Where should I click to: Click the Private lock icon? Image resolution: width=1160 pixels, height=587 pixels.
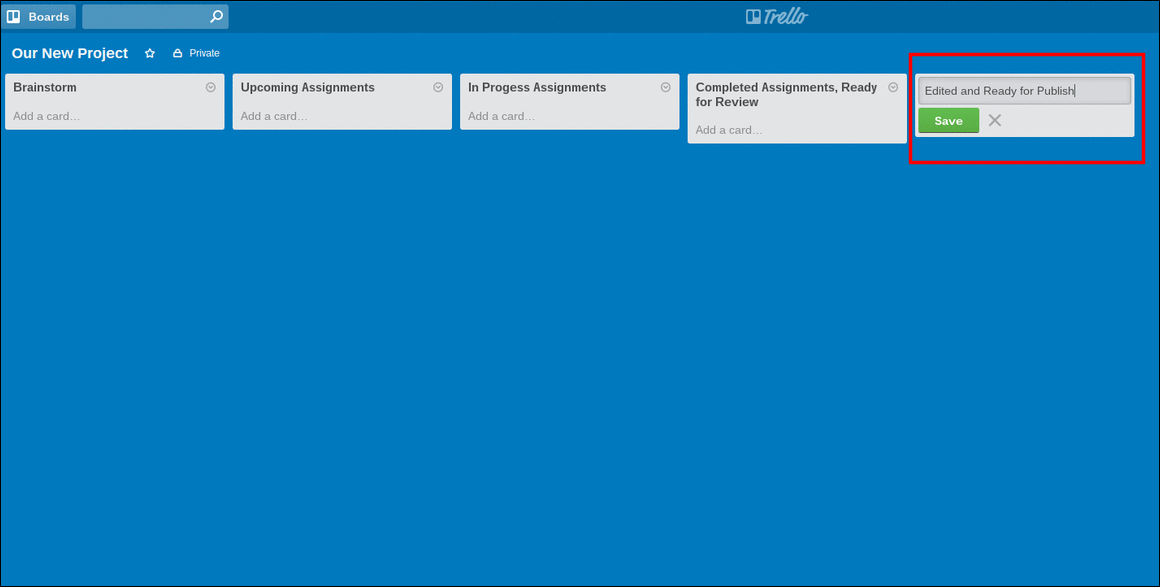point(176,52)
